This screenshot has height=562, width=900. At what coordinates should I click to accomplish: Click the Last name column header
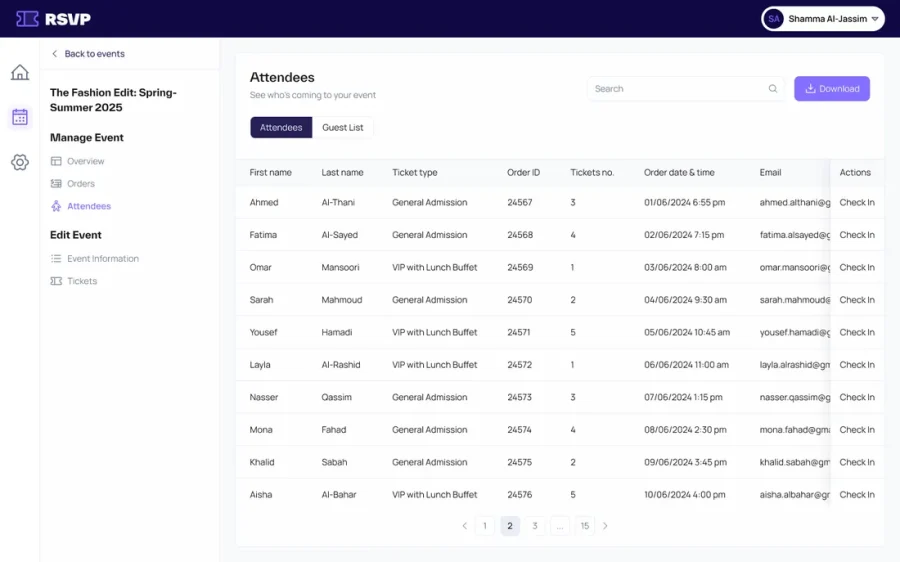tap(342, 172)
